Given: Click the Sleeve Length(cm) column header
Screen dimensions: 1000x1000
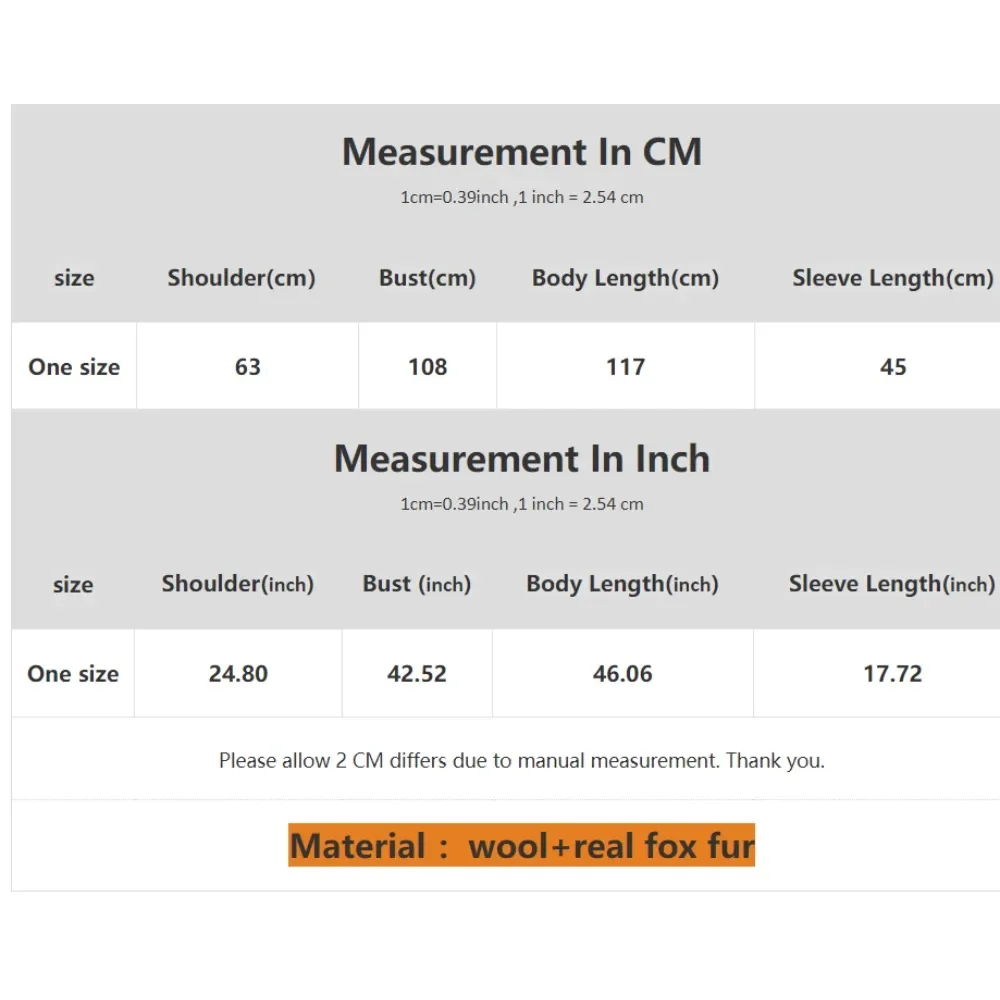Looking at the screenshot, I should pyautogui.click(x=892, y=278).
